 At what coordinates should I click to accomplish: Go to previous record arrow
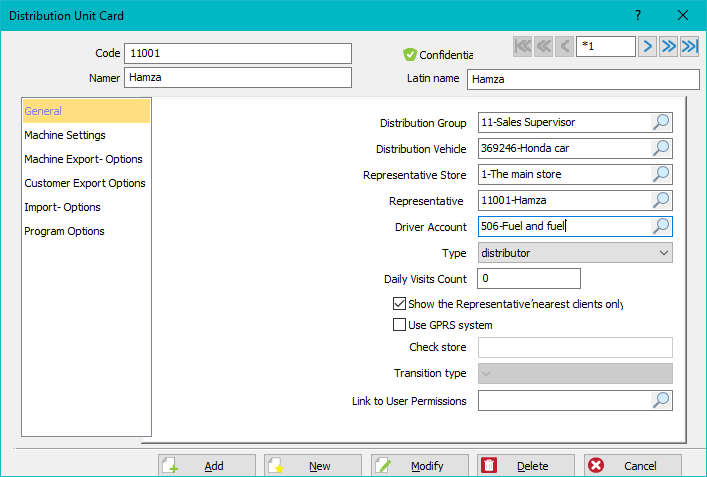[x=565, y=46]
